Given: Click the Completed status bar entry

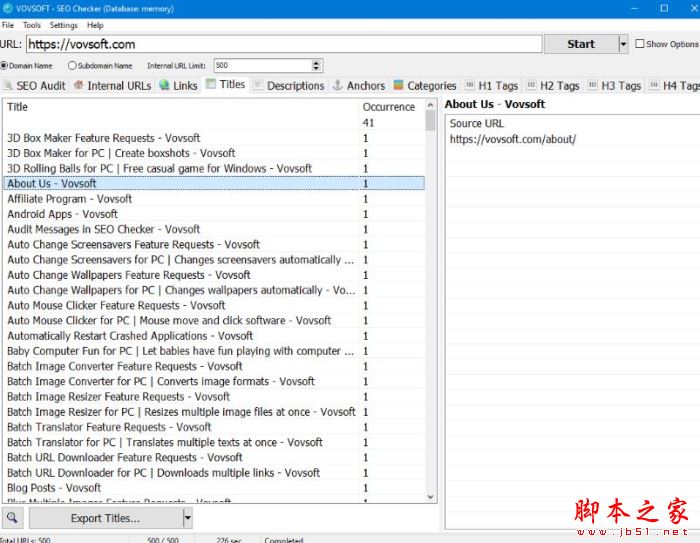Looking at the screenshot, I should (283, 539).
